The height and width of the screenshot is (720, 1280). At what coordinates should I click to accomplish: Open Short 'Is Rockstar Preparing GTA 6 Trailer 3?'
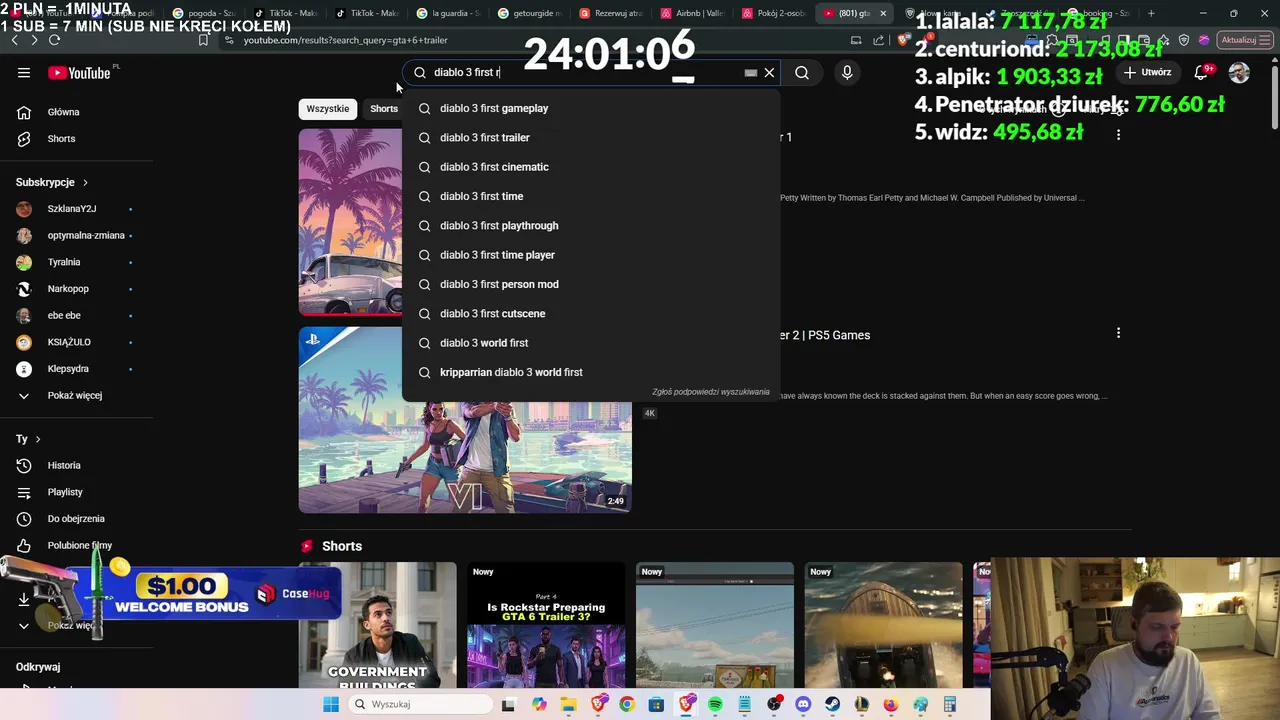(546, 625)
